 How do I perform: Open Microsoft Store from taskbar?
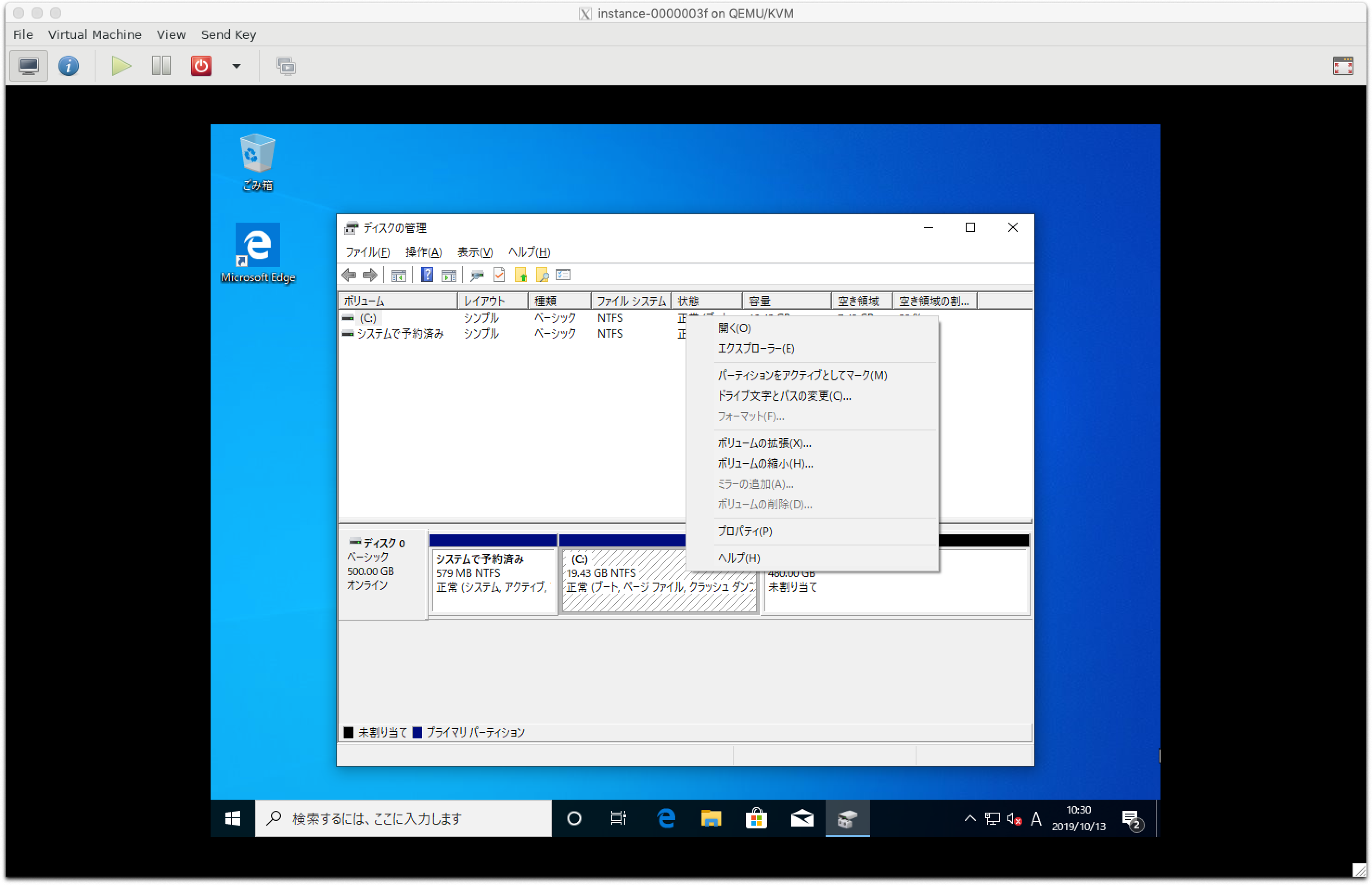(x=756, y=818)
